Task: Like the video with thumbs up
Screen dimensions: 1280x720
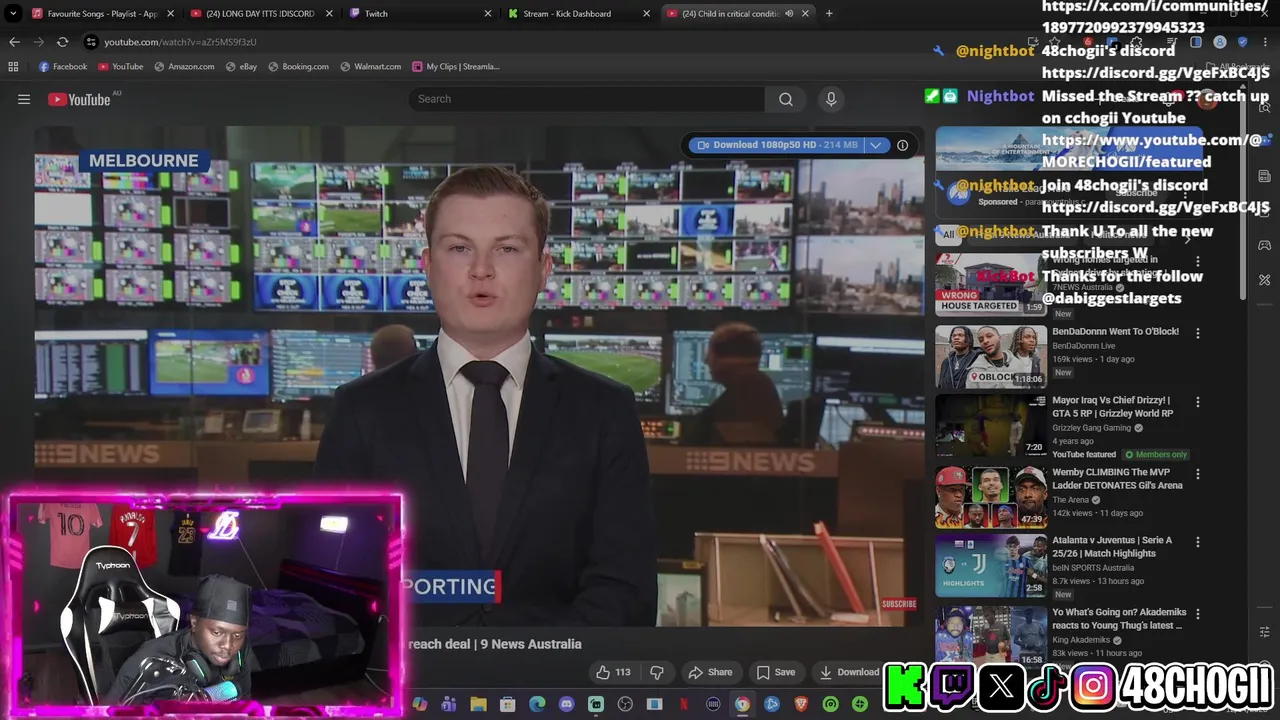Action: pyautogui.click(x=613, y=672)
